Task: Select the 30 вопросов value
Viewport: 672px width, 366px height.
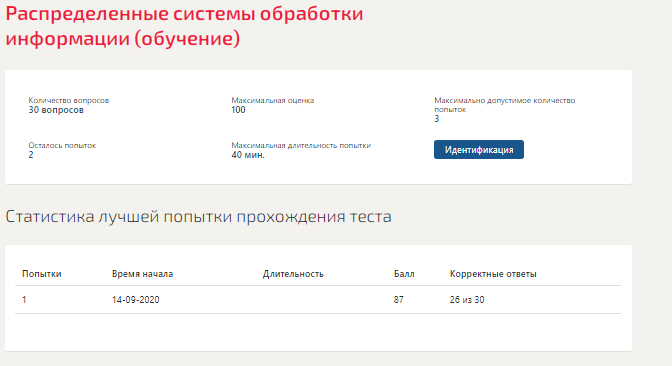Action: [x=56, y=110]
